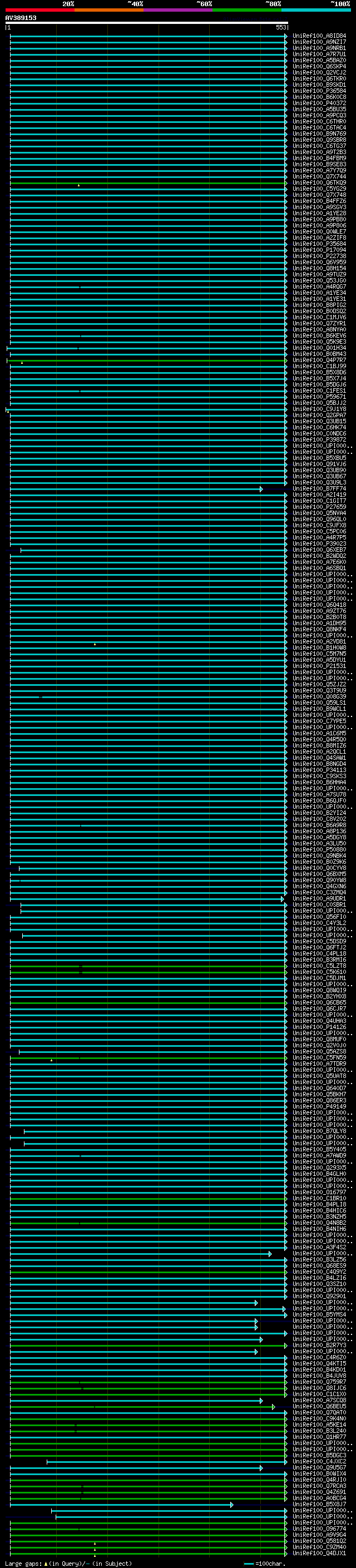Select hit label UniRef100_Q4DJX1
356x1568 pixels.
pos(319,1554)
